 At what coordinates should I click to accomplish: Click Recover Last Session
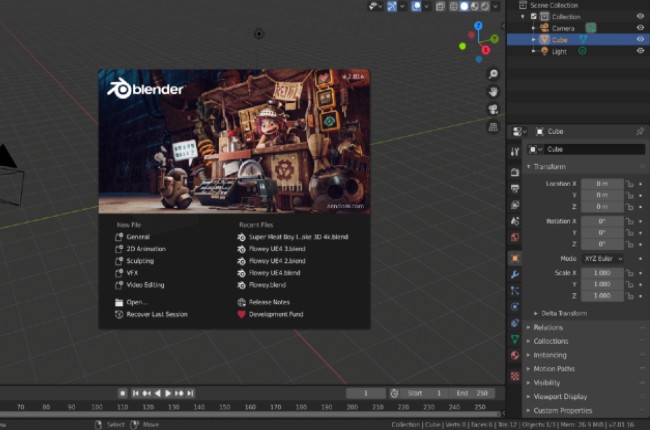pos(156,314)
